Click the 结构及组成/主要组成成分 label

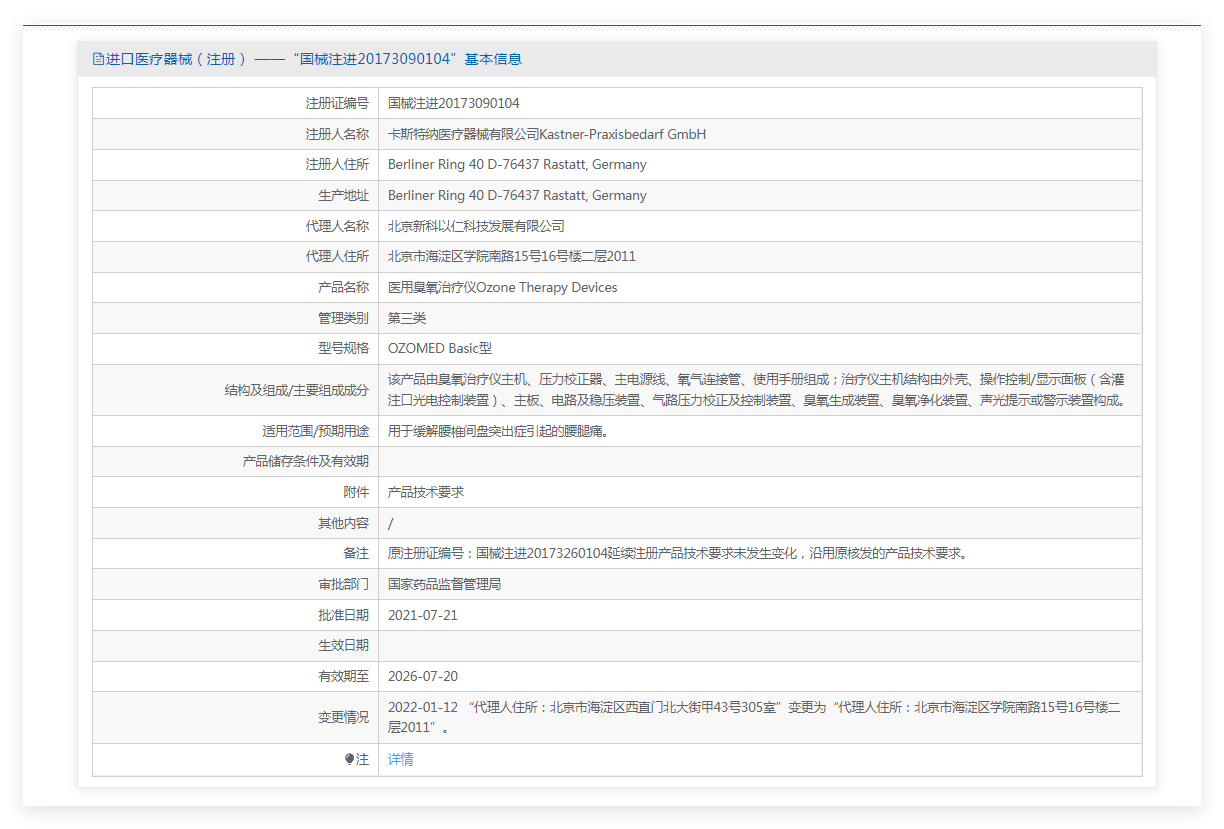[296, 390]
